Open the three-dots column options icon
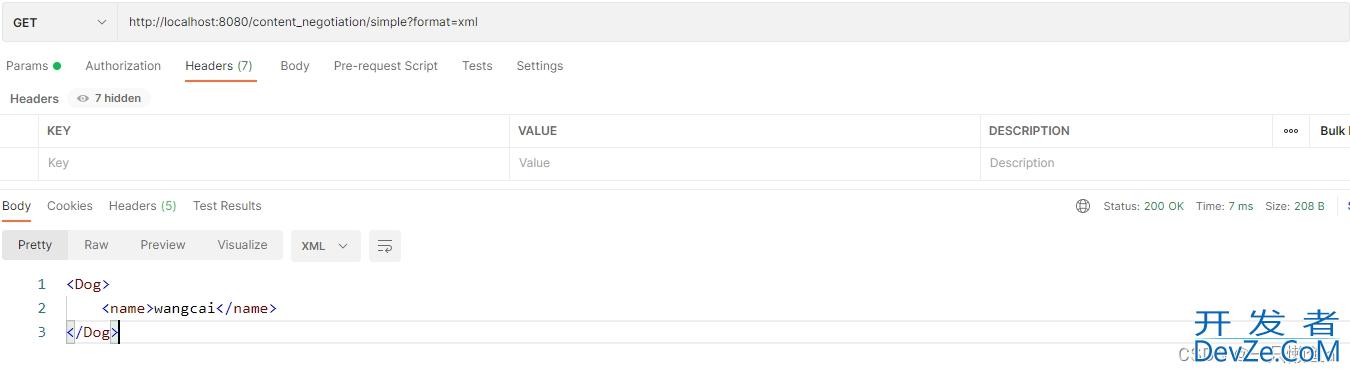The image size is (1350, 373). (x=1291, y=131)
